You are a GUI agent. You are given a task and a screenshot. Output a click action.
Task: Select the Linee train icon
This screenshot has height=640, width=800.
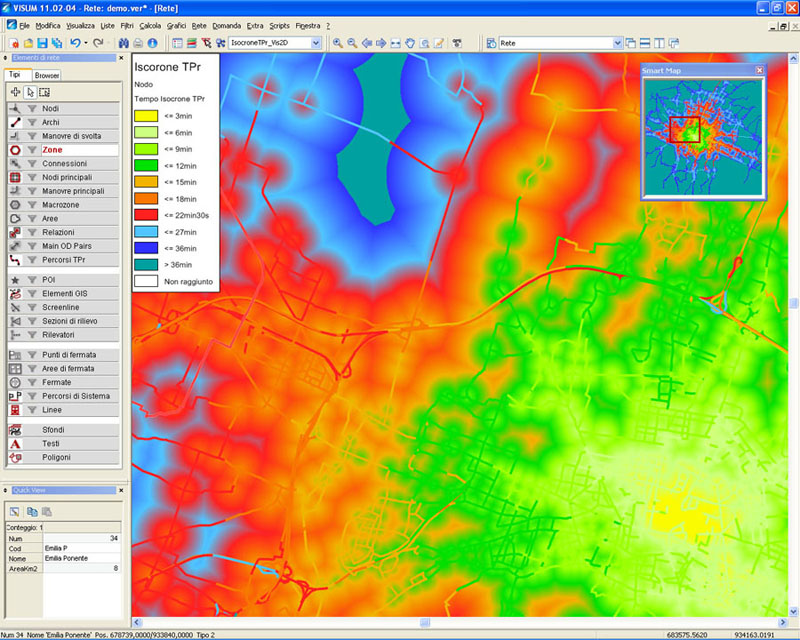click(16, 410)
